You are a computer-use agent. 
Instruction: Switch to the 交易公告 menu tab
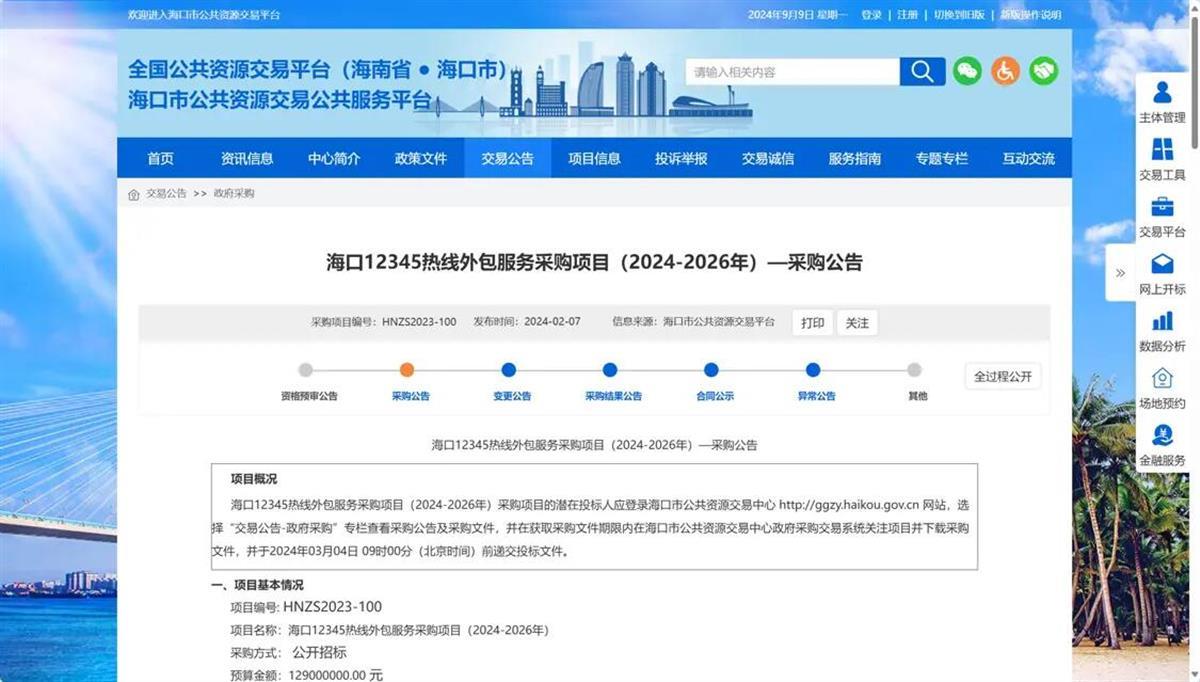(x=507, y=157)
